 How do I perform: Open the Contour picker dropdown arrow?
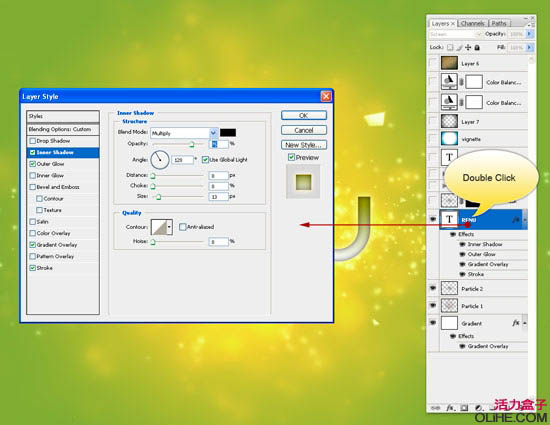tap(169, 227)
